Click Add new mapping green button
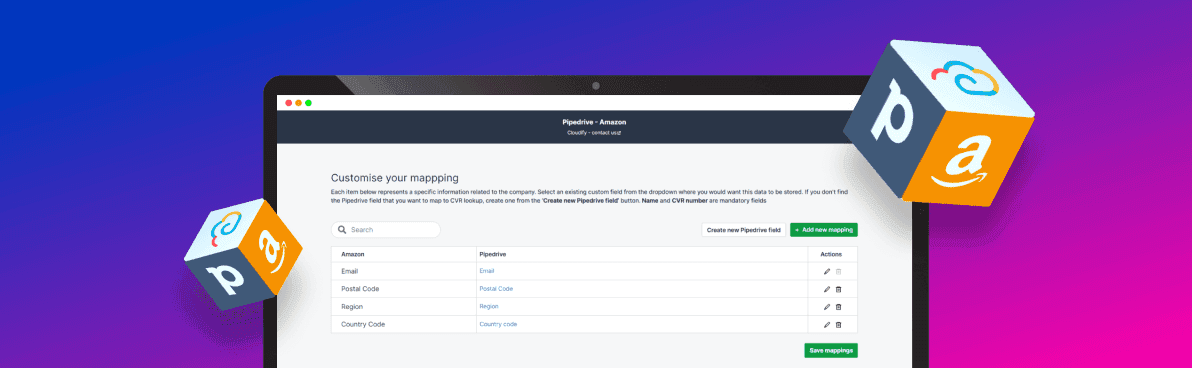The image size is (1192, 368). click(x=824, y=230)
